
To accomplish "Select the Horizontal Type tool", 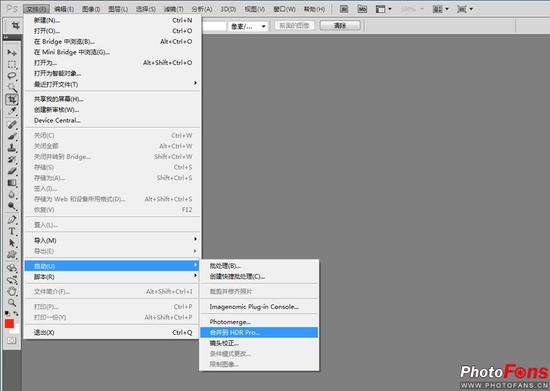I will [x=12, y=231].
